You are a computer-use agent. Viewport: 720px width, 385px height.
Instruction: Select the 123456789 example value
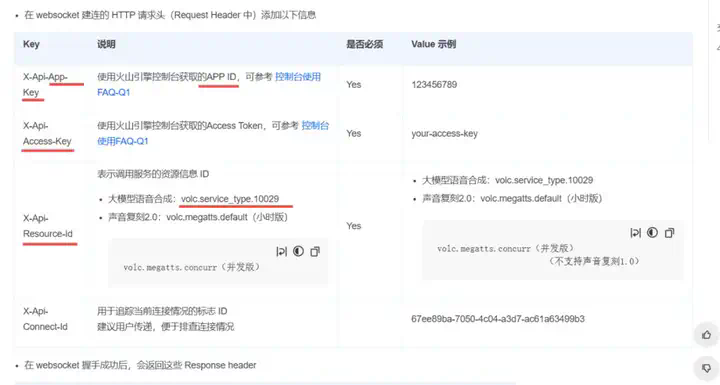(x=434, y=85)
